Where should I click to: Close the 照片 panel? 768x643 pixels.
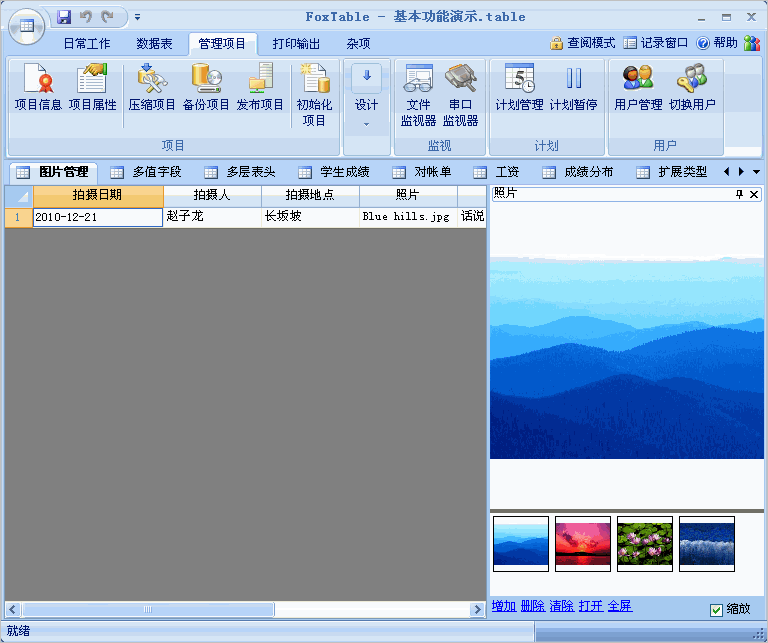pyautogui.click(x=754, y=194)
